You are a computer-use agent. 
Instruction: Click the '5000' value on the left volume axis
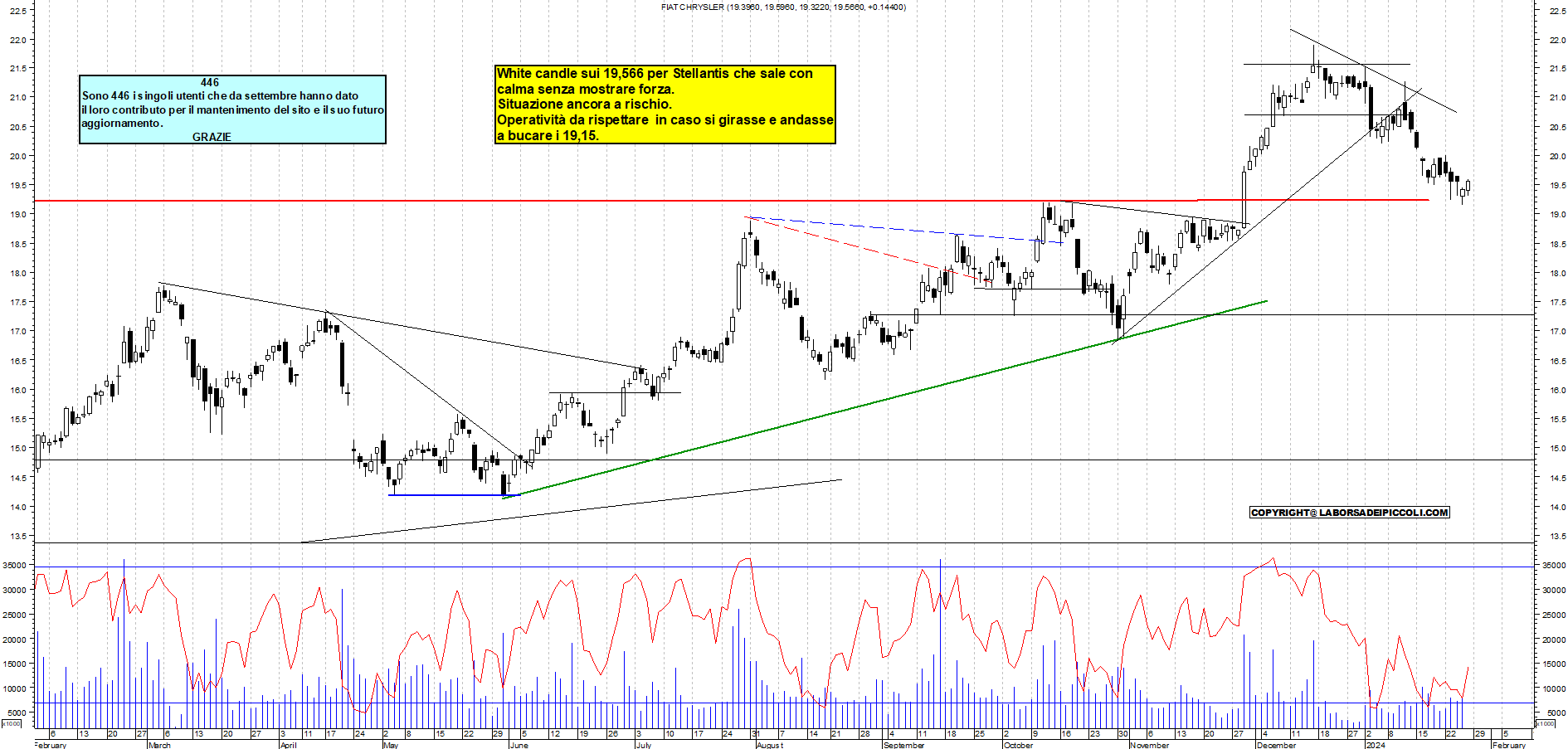click(17, 713)
